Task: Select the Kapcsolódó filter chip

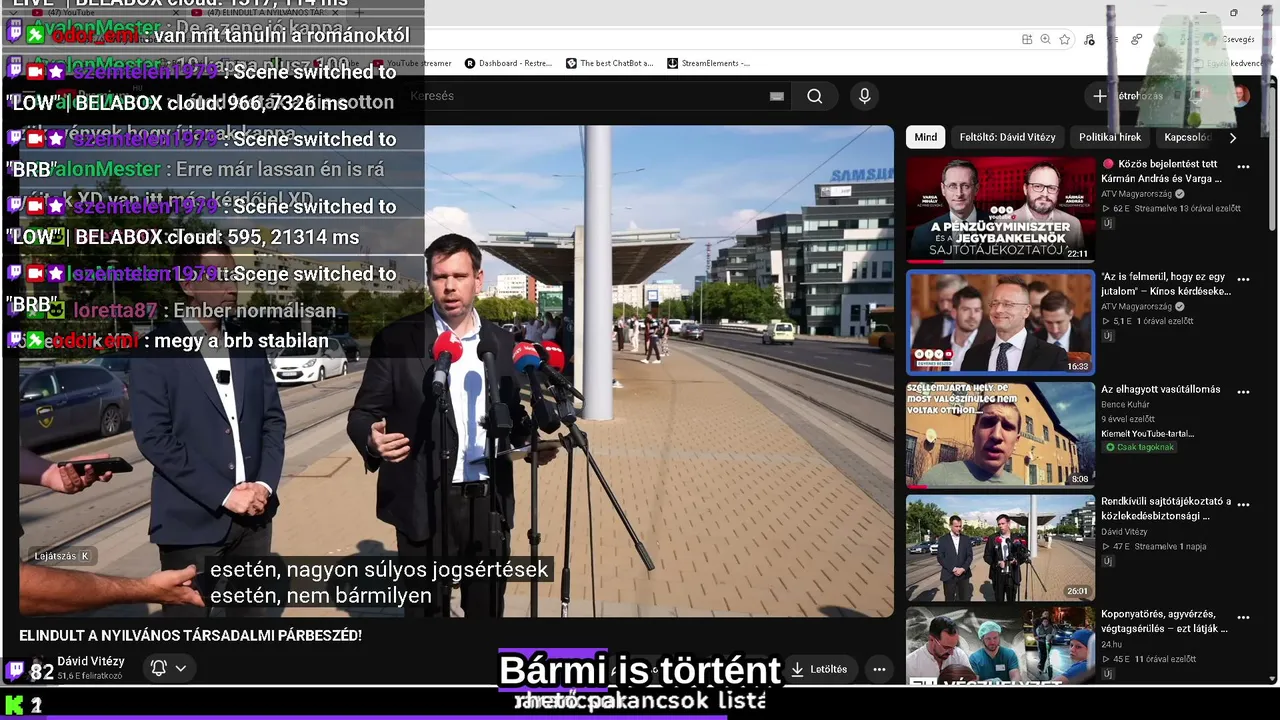Action: [x=1187, y=137]
